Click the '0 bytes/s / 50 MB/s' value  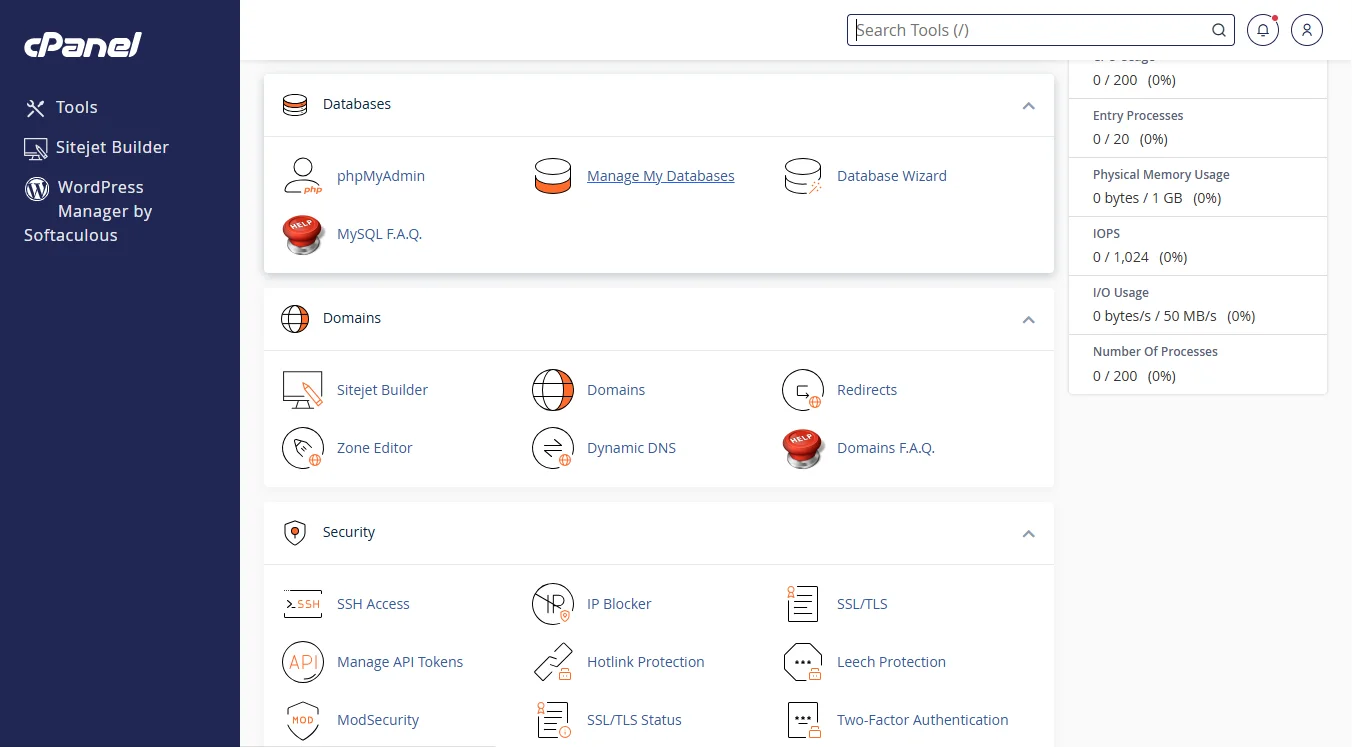[1155, 316]
